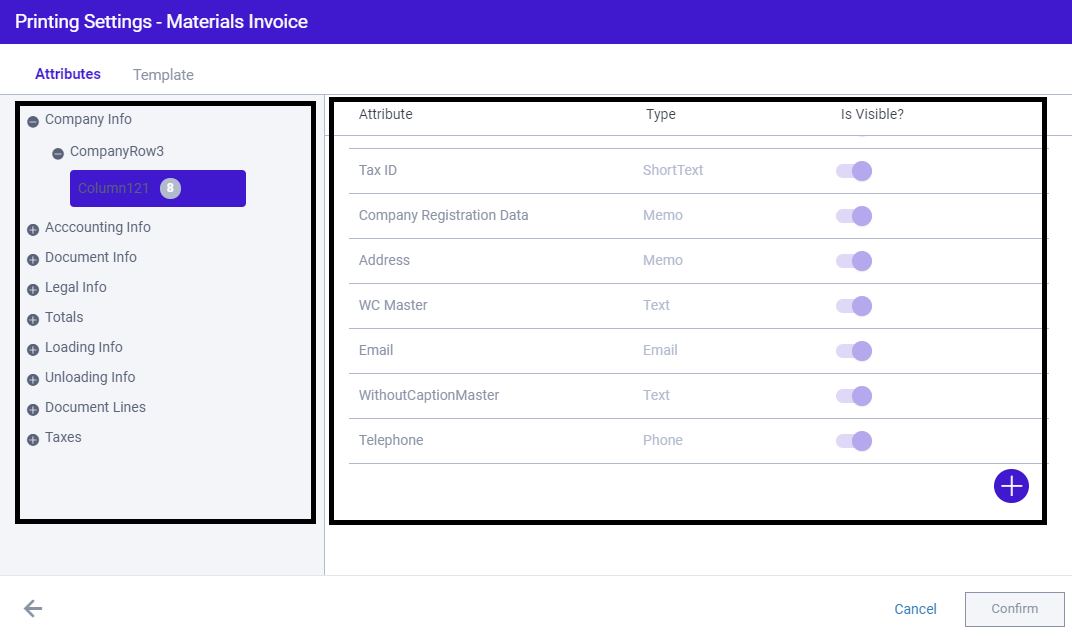The width and height of the screenshot is (1072, 638).
Task: Click the Phone type cell
Action: 662,440
